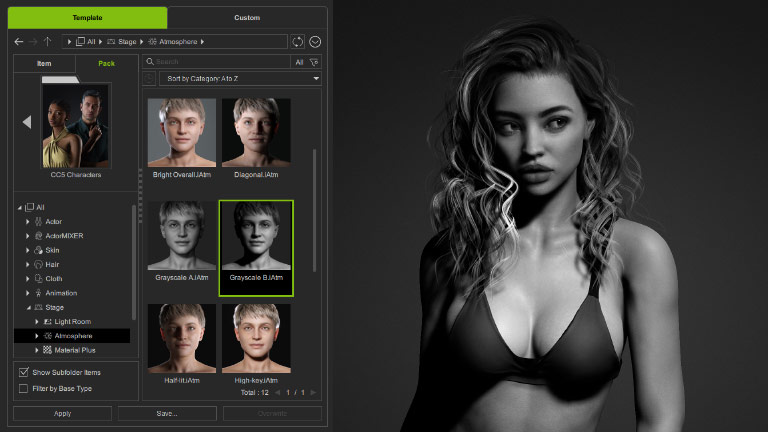Switch to the Custom tab
Viewport: 768px width, 432px height.
(247, 18)
